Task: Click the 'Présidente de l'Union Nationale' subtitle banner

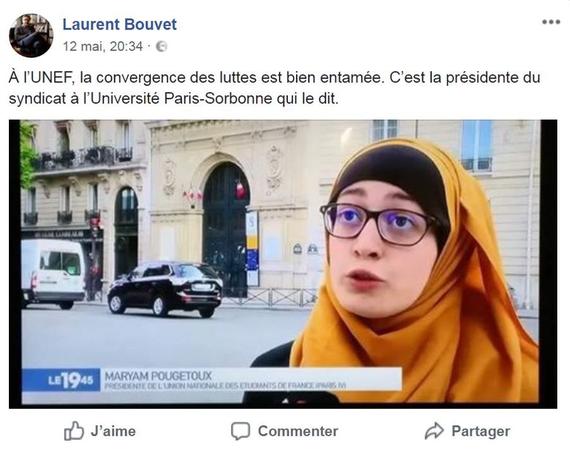Action: point(225,385)
